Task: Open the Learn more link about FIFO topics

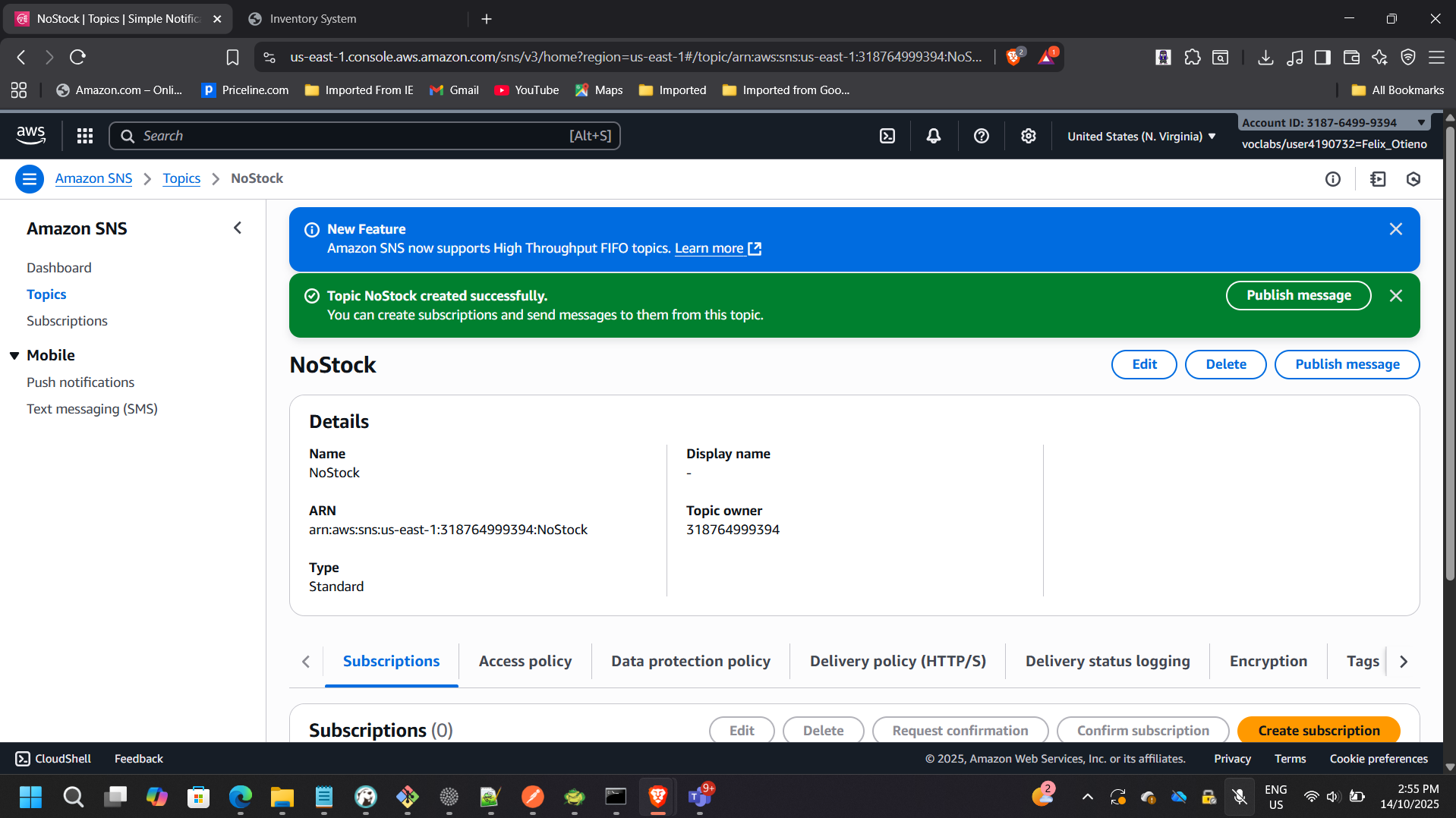Action: point(710,248)
